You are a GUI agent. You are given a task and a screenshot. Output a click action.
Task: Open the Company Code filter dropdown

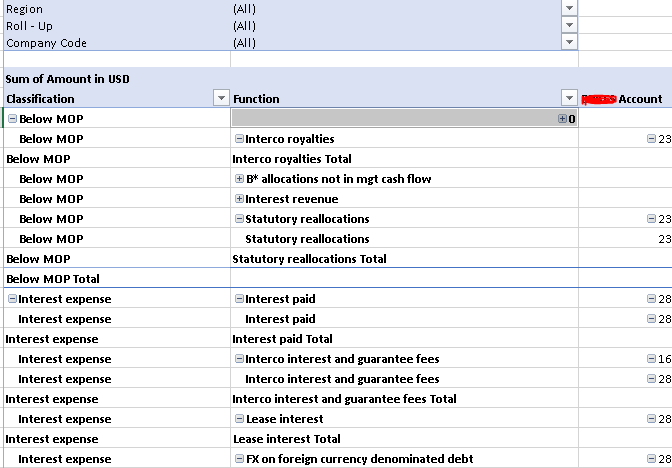pyautogui.click(x=570, y=42)
